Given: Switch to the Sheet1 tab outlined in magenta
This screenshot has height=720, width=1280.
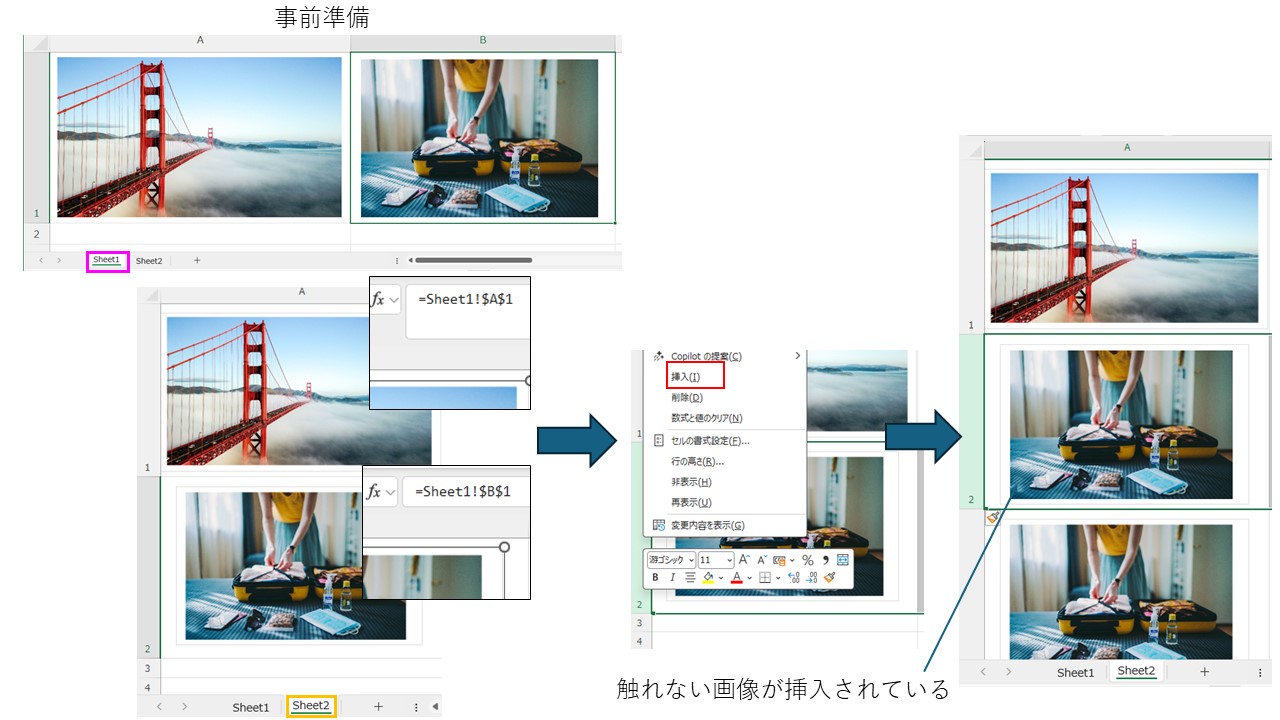Looking at the screenshot, I should click(107, 260).
